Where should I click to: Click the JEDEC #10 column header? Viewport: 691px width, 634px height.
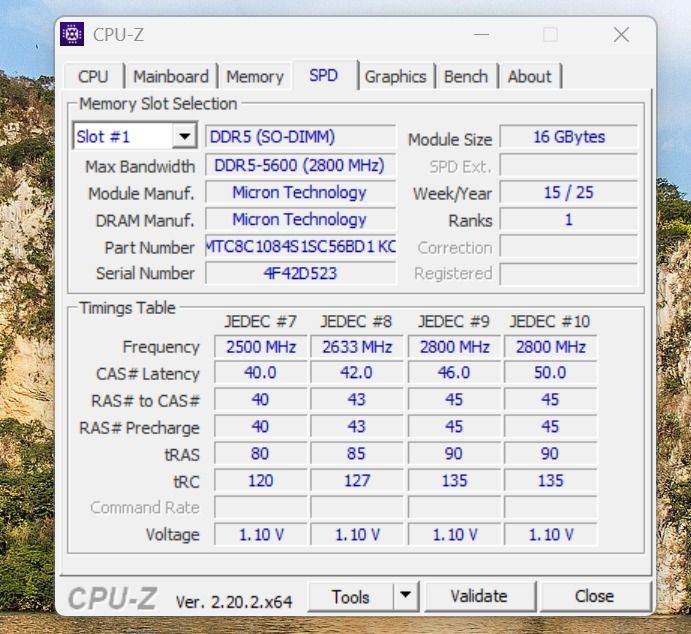point(550,322)
